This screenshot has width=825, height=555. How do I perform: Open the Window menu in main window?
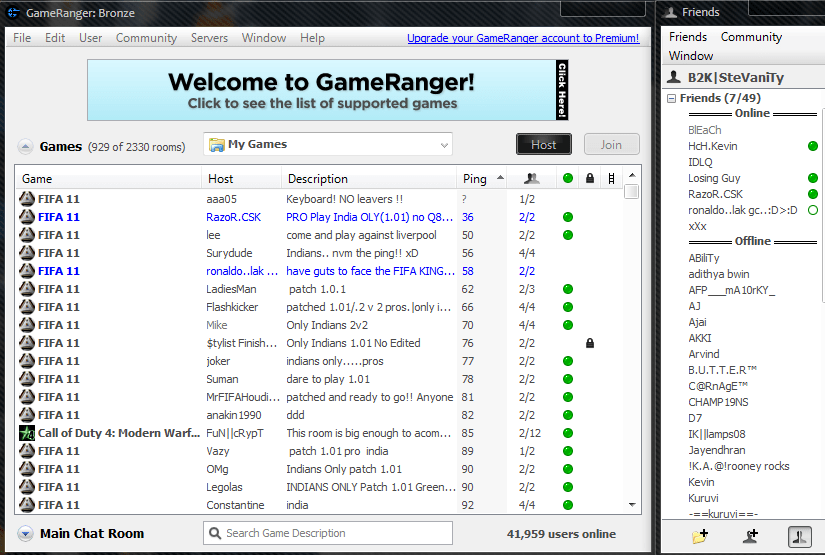point(264,38)
